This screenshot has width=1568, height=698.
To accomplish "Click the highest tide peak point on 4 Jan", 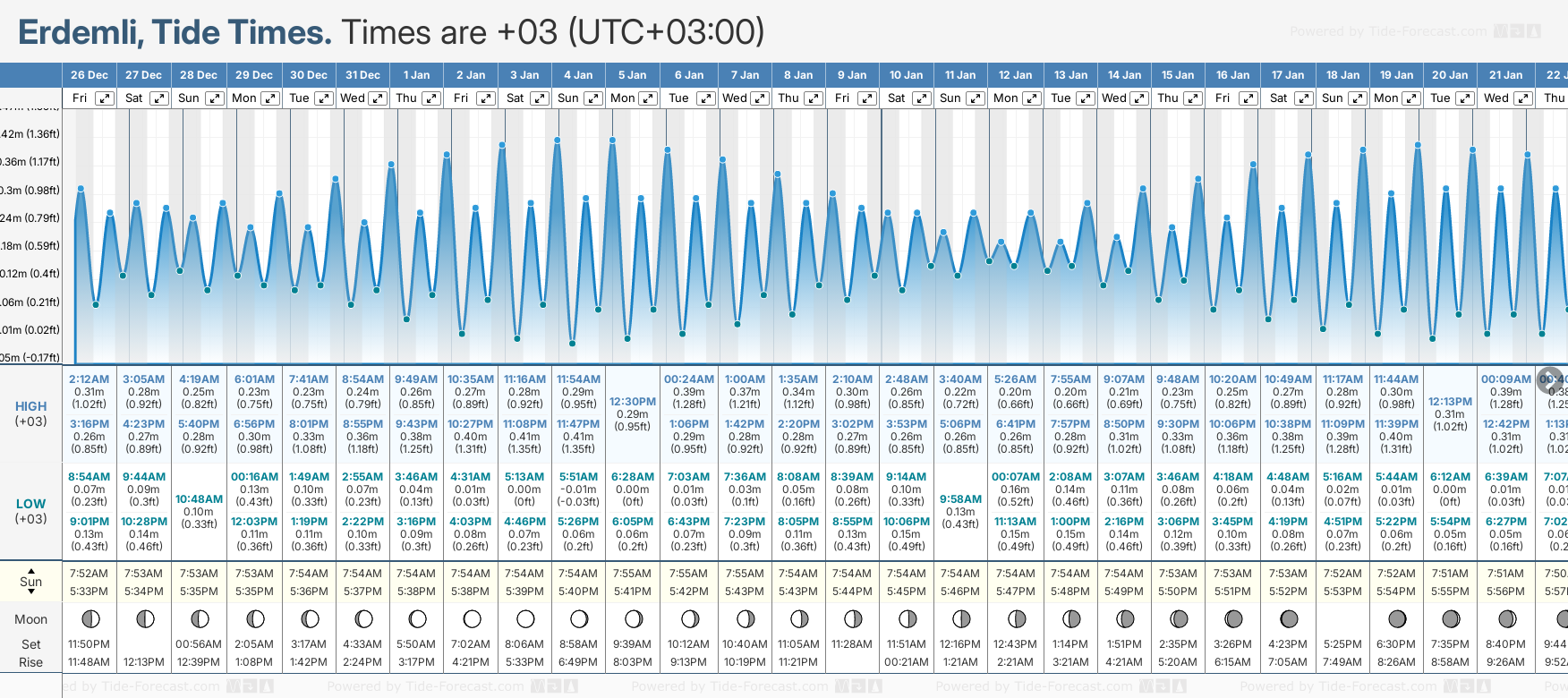I will point(558,140).
